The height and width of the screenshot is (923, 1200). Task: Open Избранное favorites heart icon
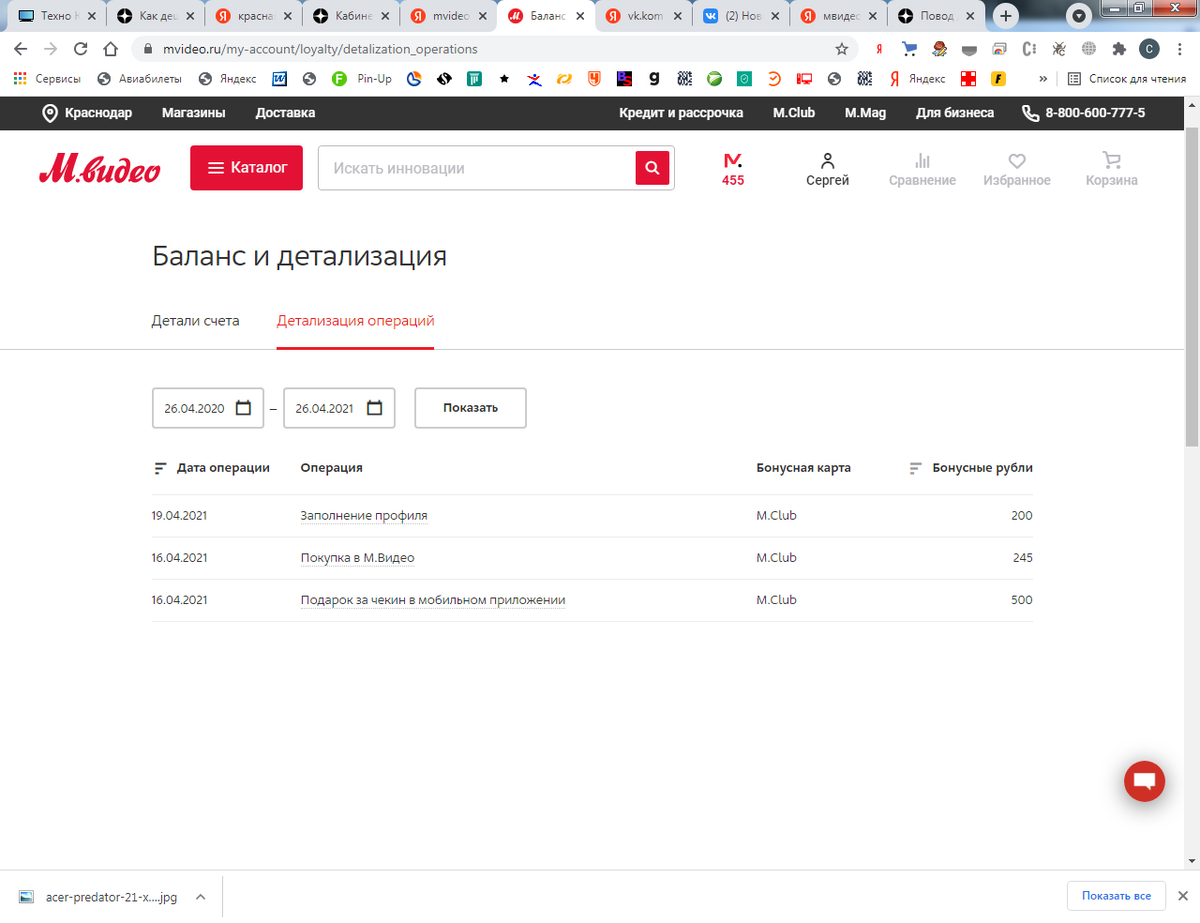[x=1016, y=169]
